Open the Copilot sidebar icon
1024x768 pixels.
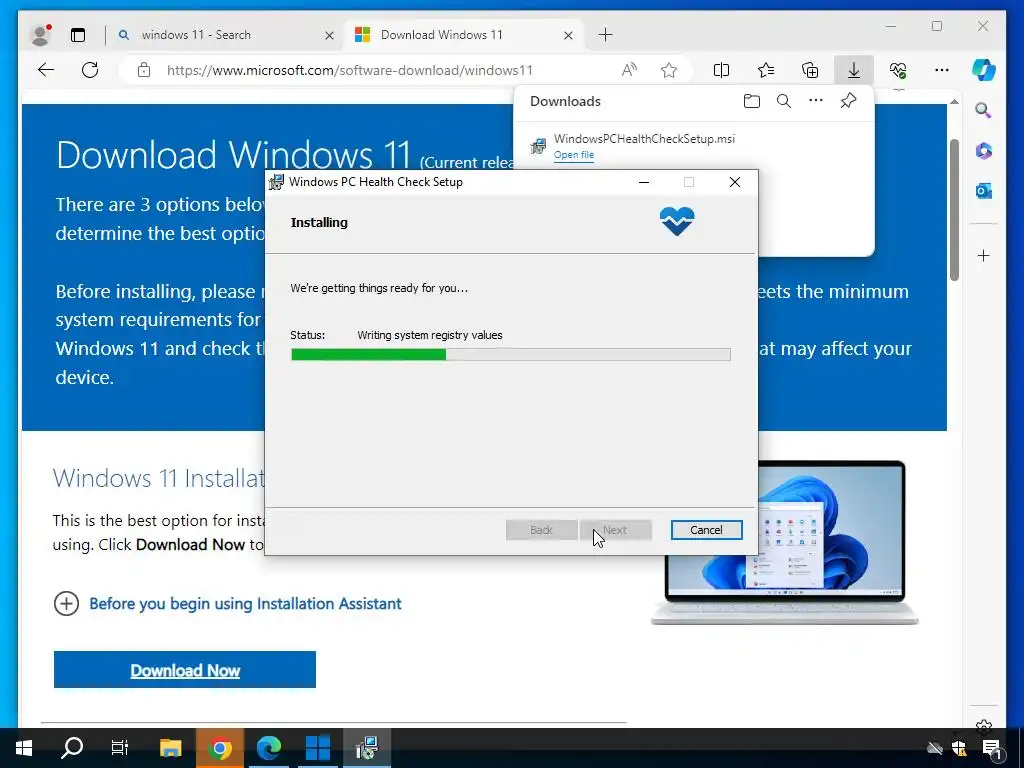pyautogui.click(x=984, y=70)
